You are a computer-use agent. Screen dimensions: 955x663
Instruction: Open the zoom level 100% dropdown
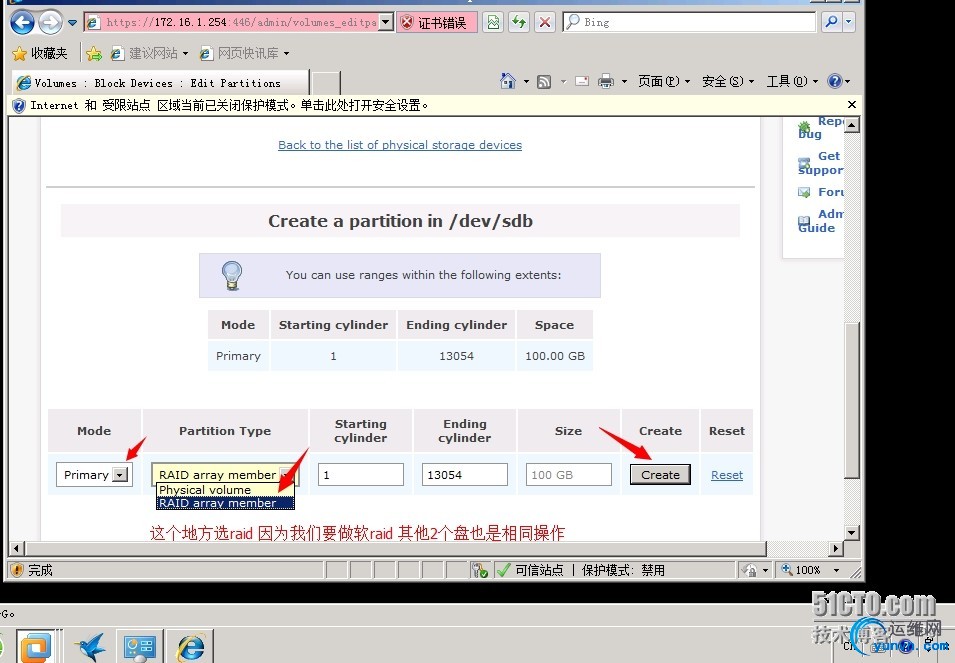click(836, 570)
